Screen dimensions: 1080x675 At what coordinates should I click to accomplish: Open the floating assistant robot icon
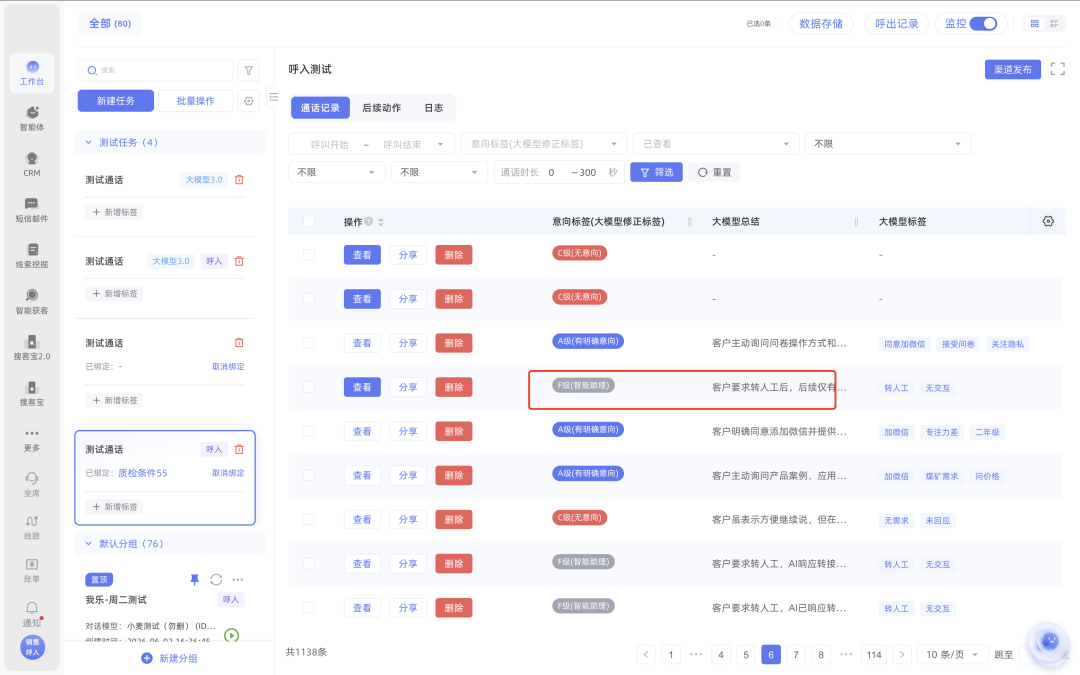1049,641
